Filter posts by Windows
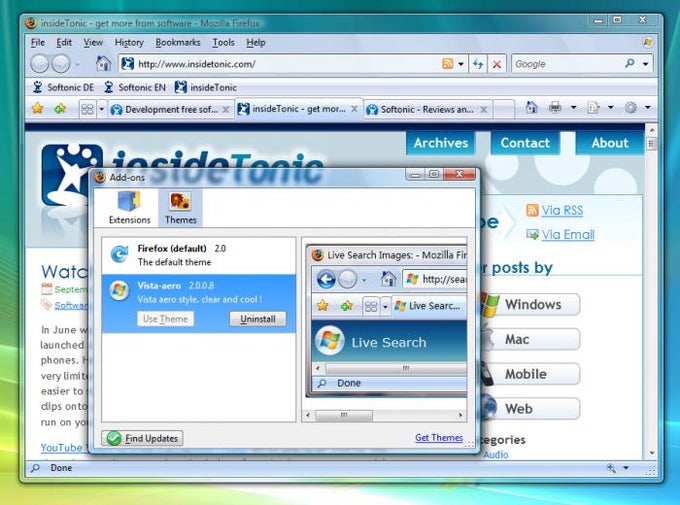The width and height of the screenshot is (680, 505). click(533, 305)
